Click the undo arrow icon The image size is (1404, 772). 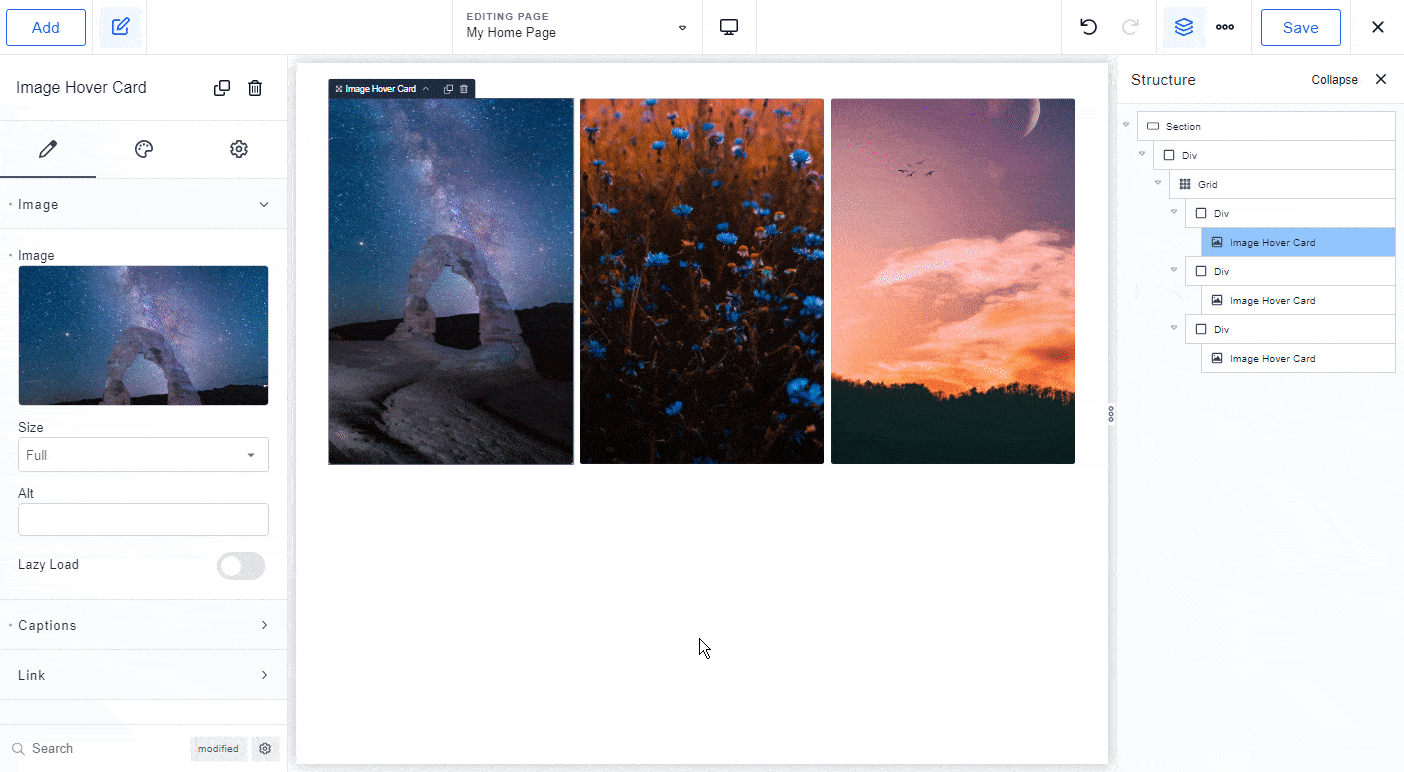(1089, 27)
